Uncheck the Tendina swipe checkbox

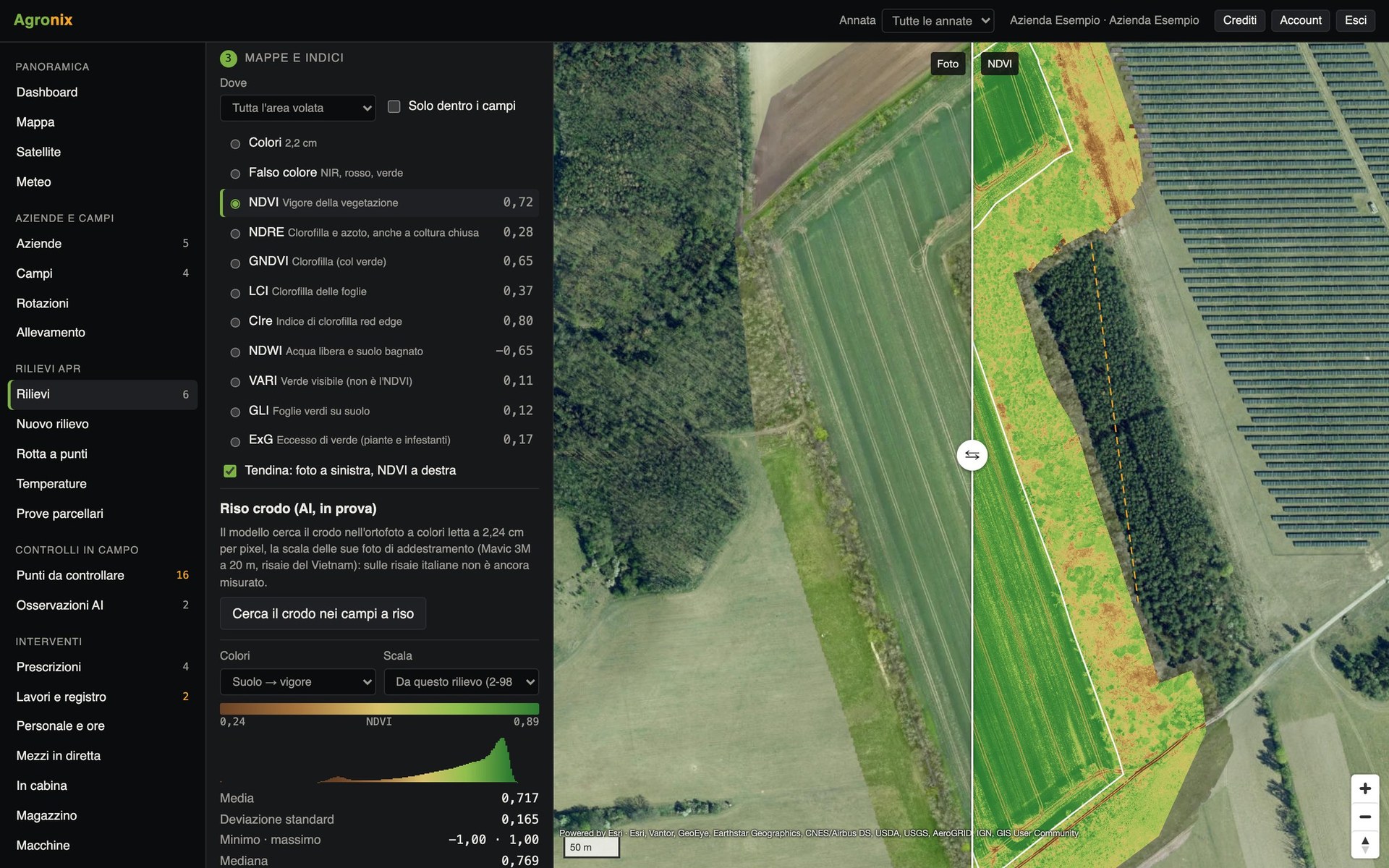pyautogui.click(x=230, y=471)
